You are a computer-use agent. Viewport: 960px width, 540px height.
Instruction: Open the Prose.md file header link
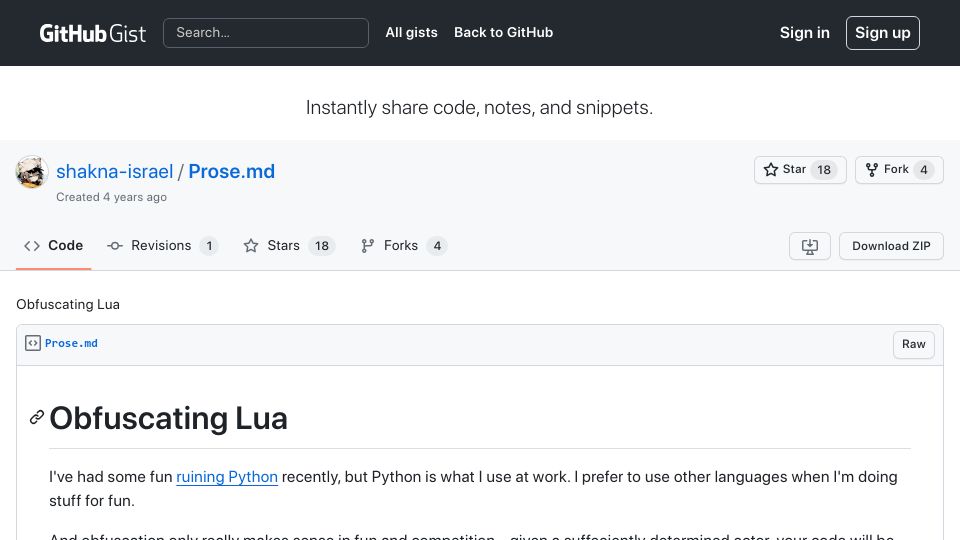click(71, 343)
